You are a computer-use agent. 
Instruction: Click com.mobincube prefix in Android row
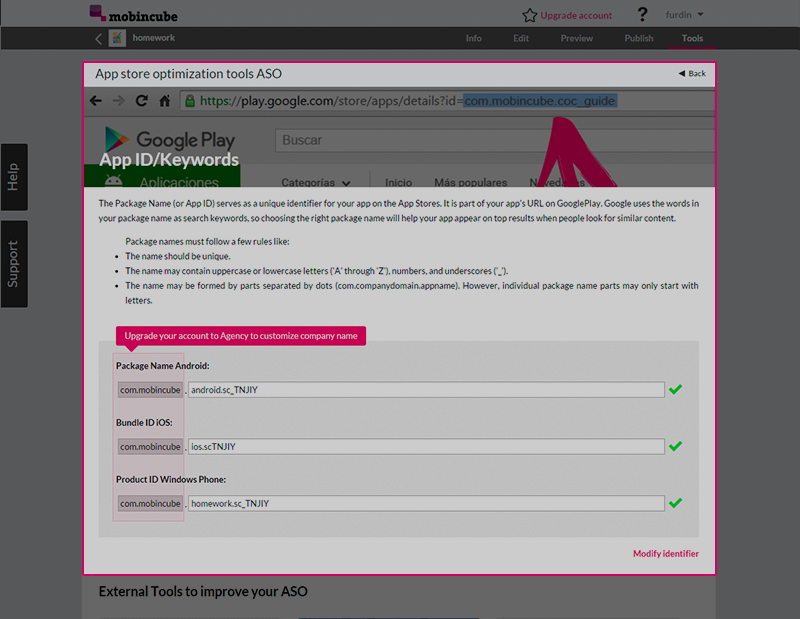pos(150,390)
